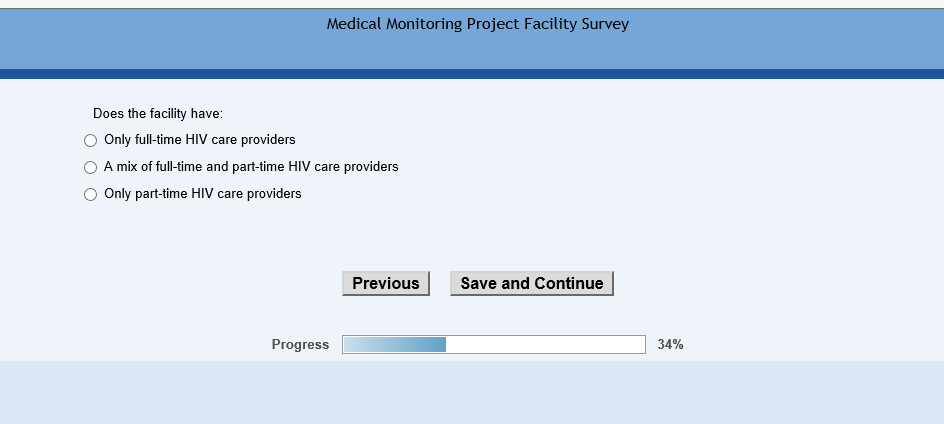Click the dark blue divider bar under the header

tap(472, 74)
